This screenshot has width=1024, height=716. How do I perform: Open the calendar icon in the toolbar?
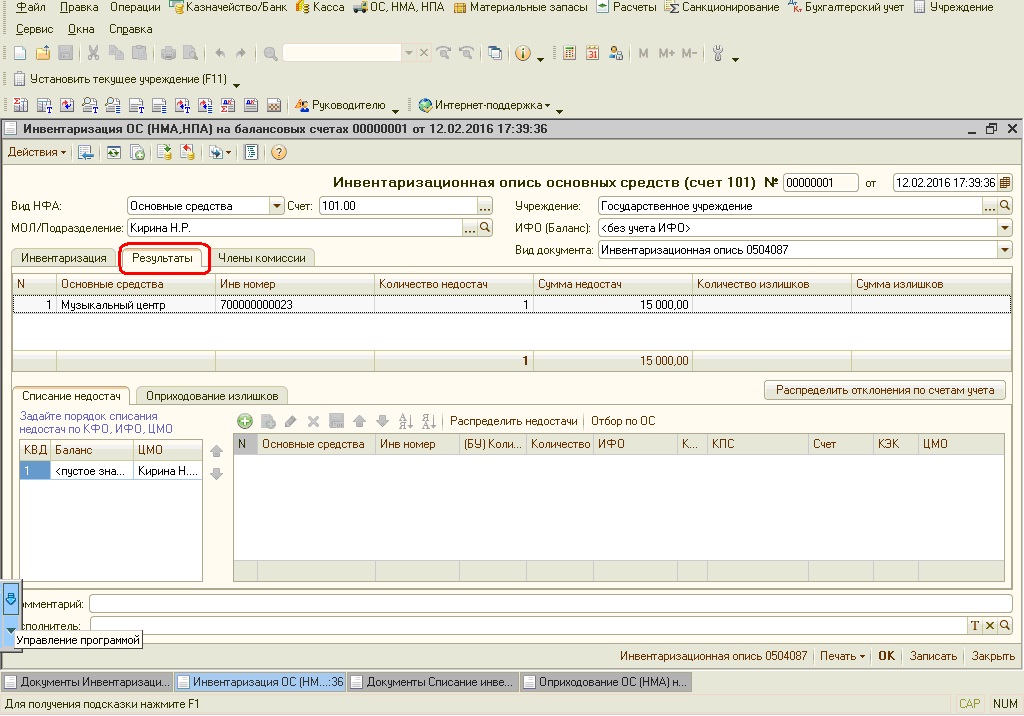[592, 53]
